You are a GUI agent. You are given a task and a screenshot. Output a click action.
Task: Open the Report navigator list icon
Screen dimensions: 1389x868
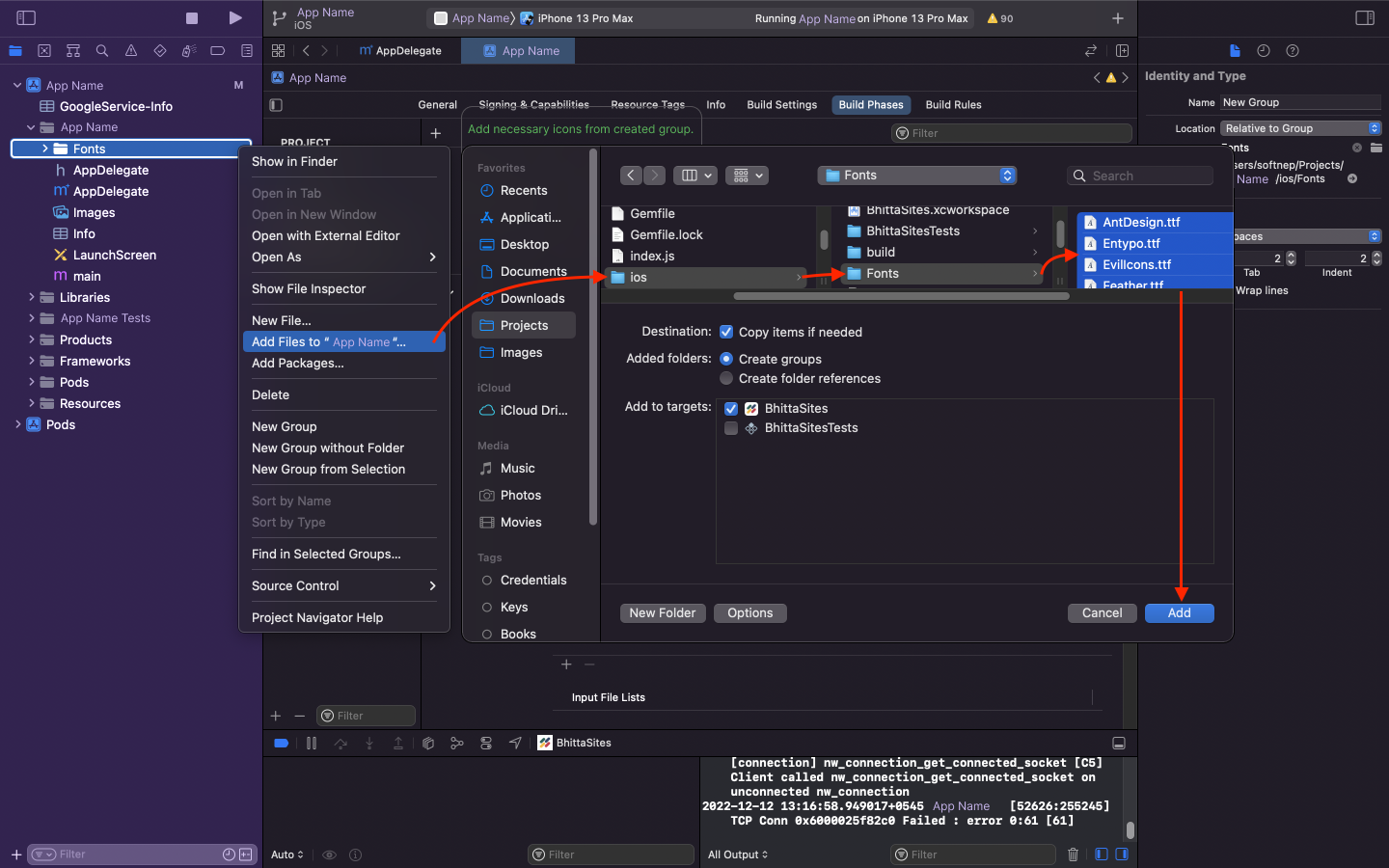tap(246, 50)
